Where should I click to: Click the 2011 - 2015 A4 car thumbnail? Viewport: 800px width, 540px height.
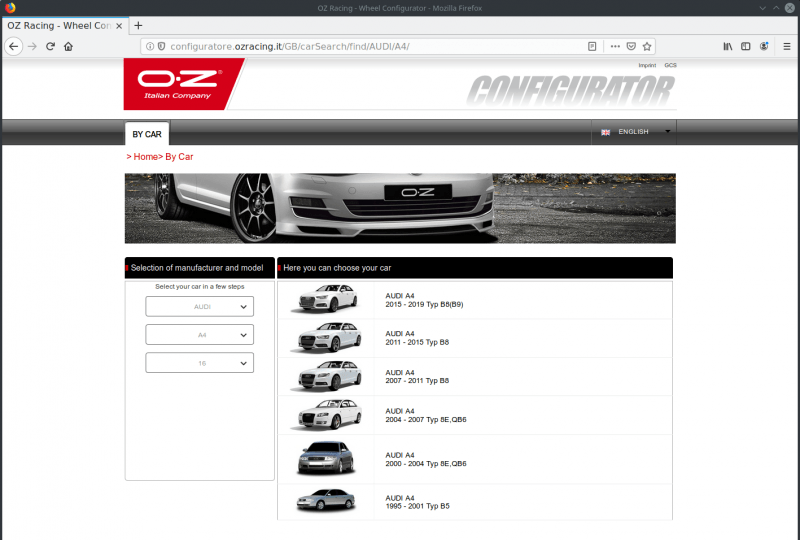coord(327,337)
